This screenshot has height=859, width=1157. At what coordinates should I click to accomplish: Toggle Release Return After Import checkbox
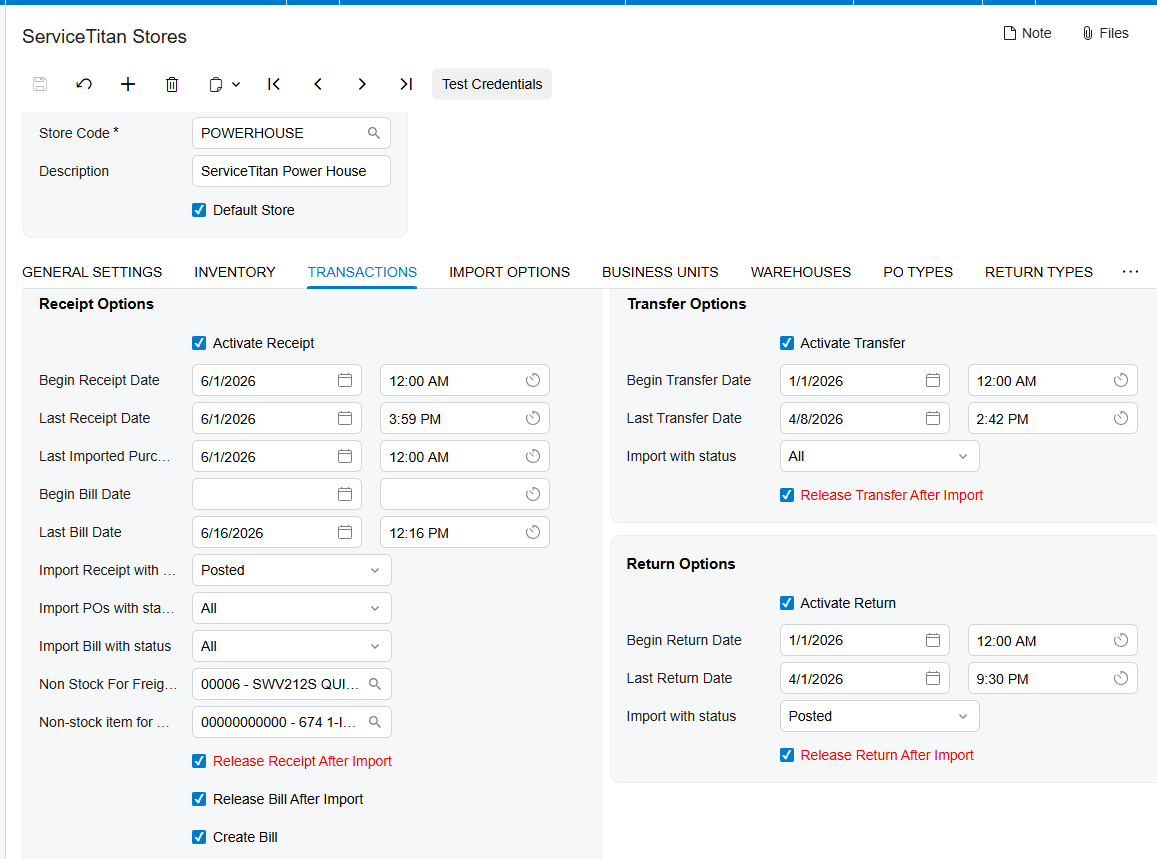pos(787,755)
